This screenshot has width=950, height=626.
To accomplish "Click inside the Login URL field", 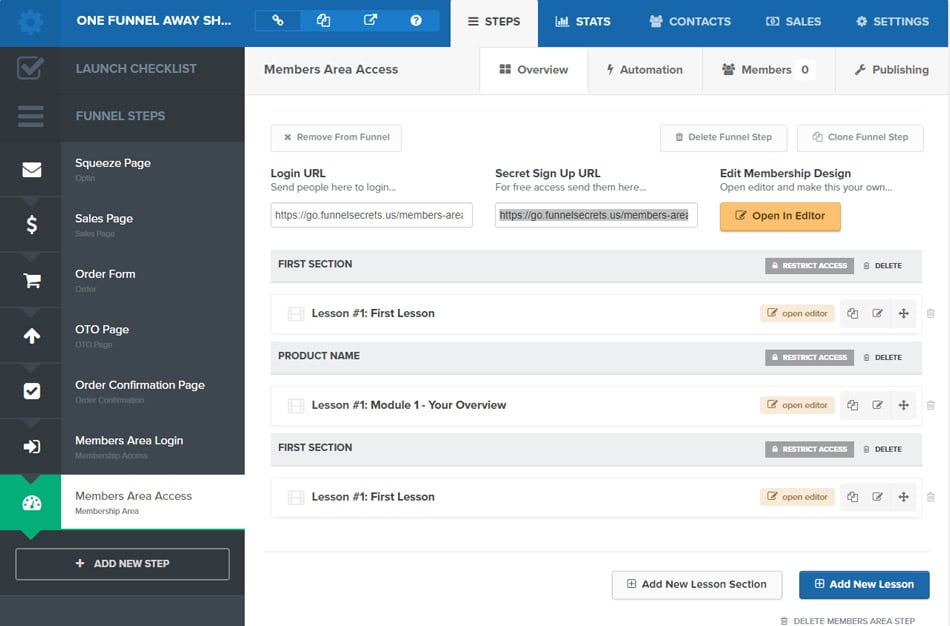I will pos(371,215).
